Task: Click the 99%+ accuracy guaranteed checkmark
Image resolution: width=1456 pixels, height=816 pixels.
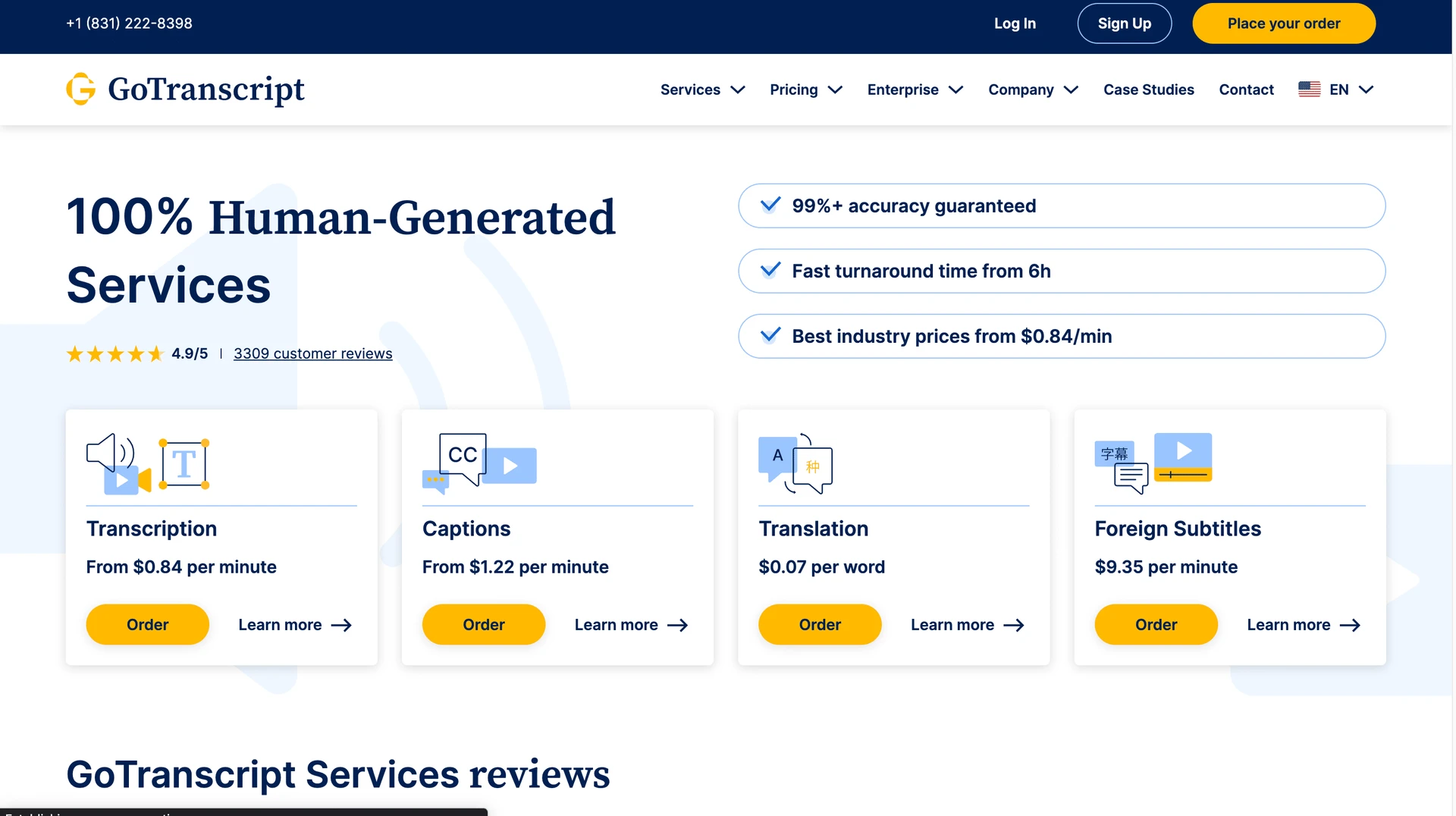Action: click(x=770, y=206)
